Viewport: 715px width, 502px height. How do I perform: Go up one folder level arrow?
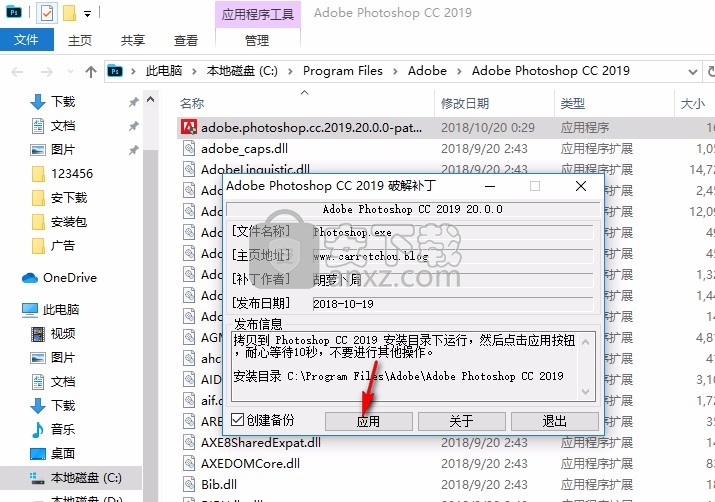click(x=91, y=72)
